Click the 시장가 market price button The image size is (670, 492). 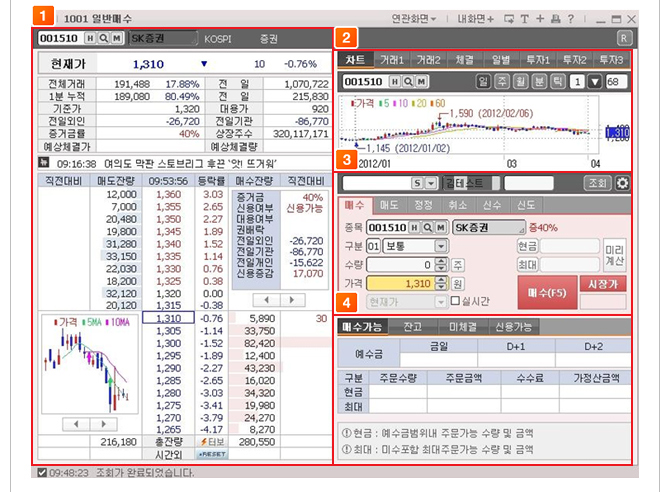pos(603,284)
